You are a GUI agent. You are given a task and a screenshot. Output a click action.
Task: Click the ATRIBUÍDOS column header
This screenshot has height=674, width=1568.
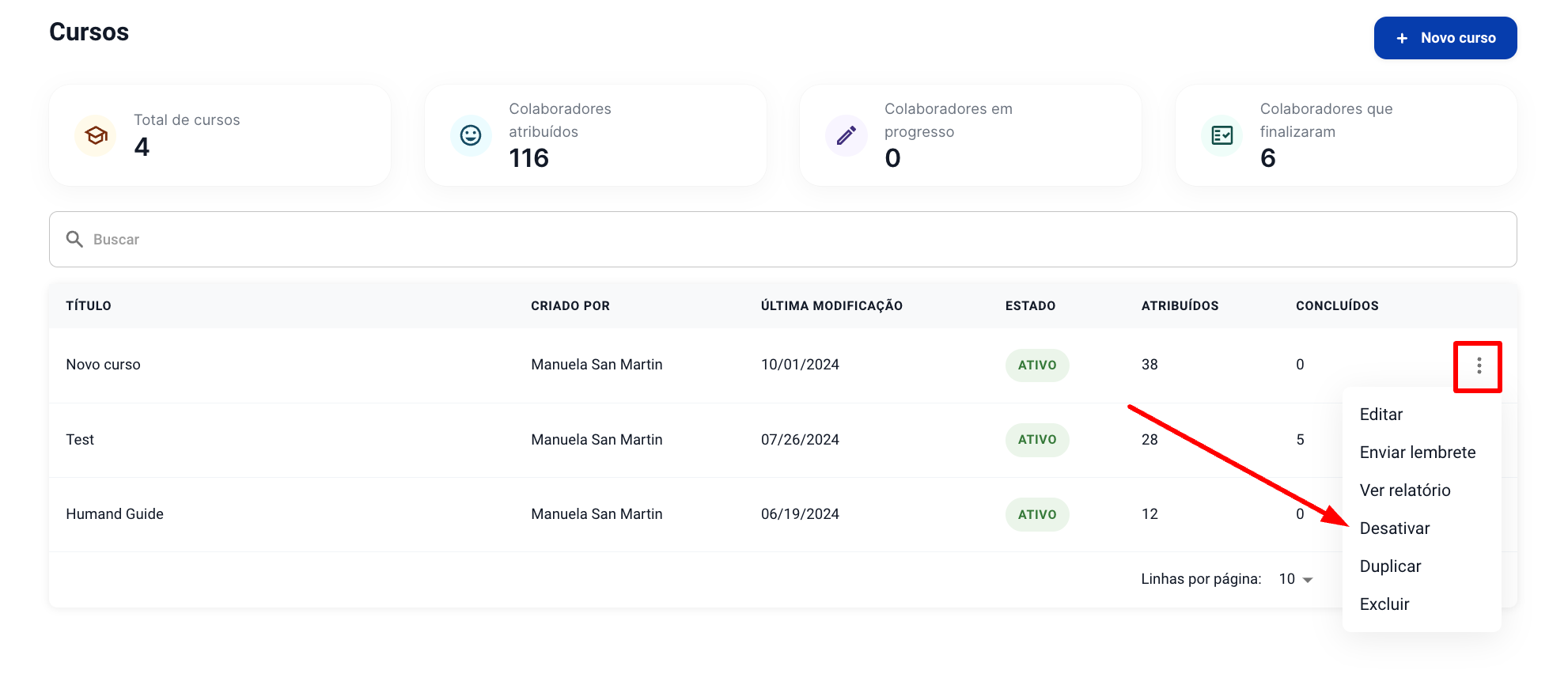[x=1180, y=306]
